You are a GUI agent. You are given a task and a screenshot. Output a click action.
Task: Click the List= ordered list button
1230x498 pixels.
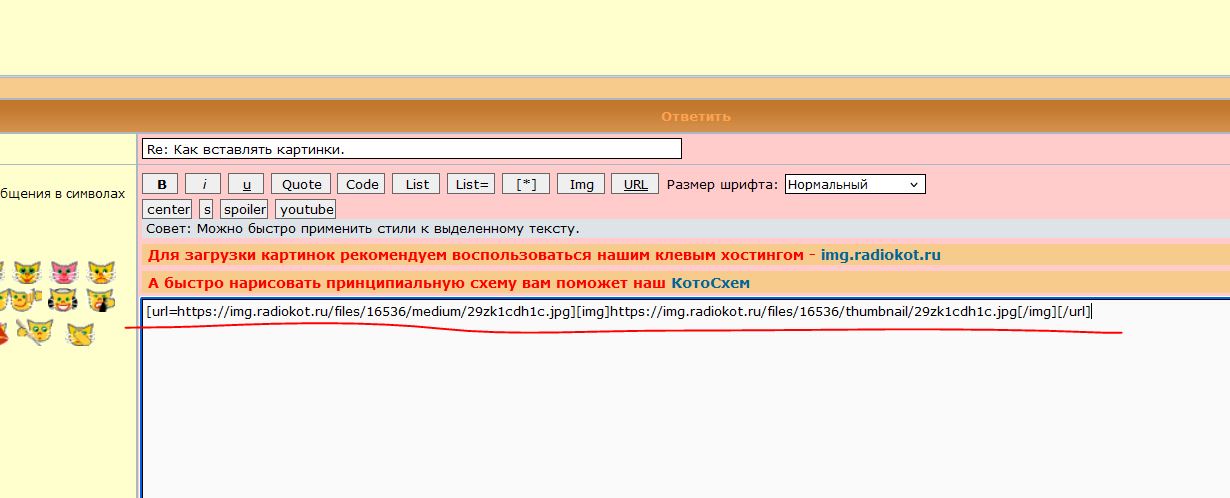click(x=471, y=184)
